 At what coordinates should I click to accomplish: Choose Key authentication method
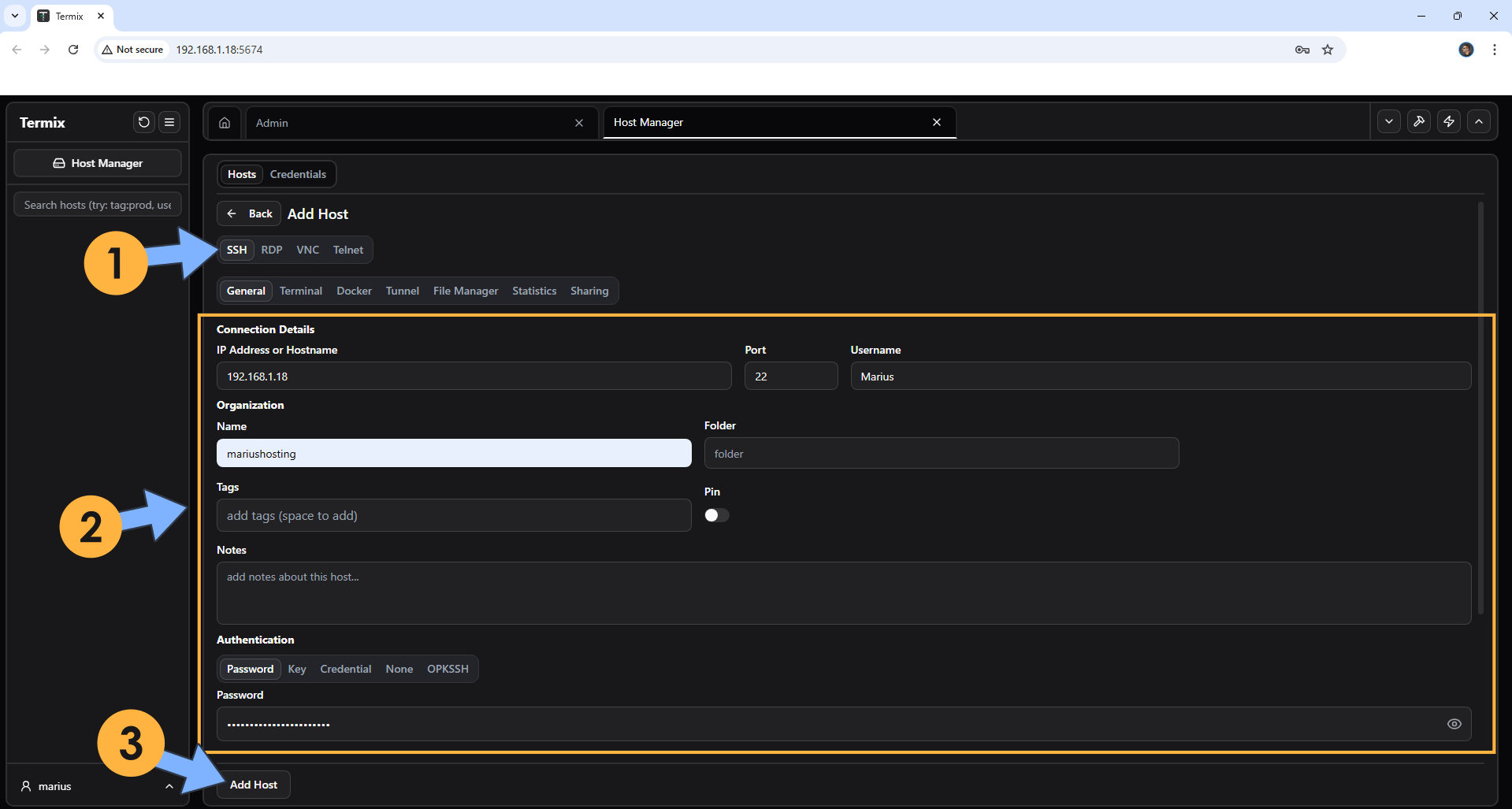click(296, 669)
